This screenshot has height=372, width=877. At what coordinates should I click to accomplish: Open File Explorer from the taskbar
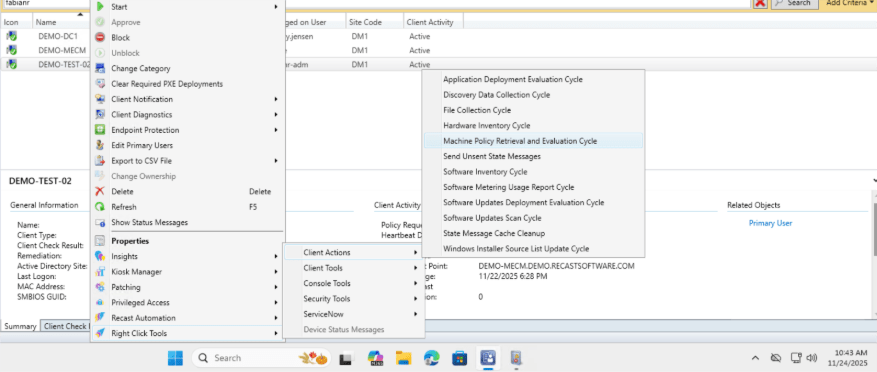tap(404, 358)
